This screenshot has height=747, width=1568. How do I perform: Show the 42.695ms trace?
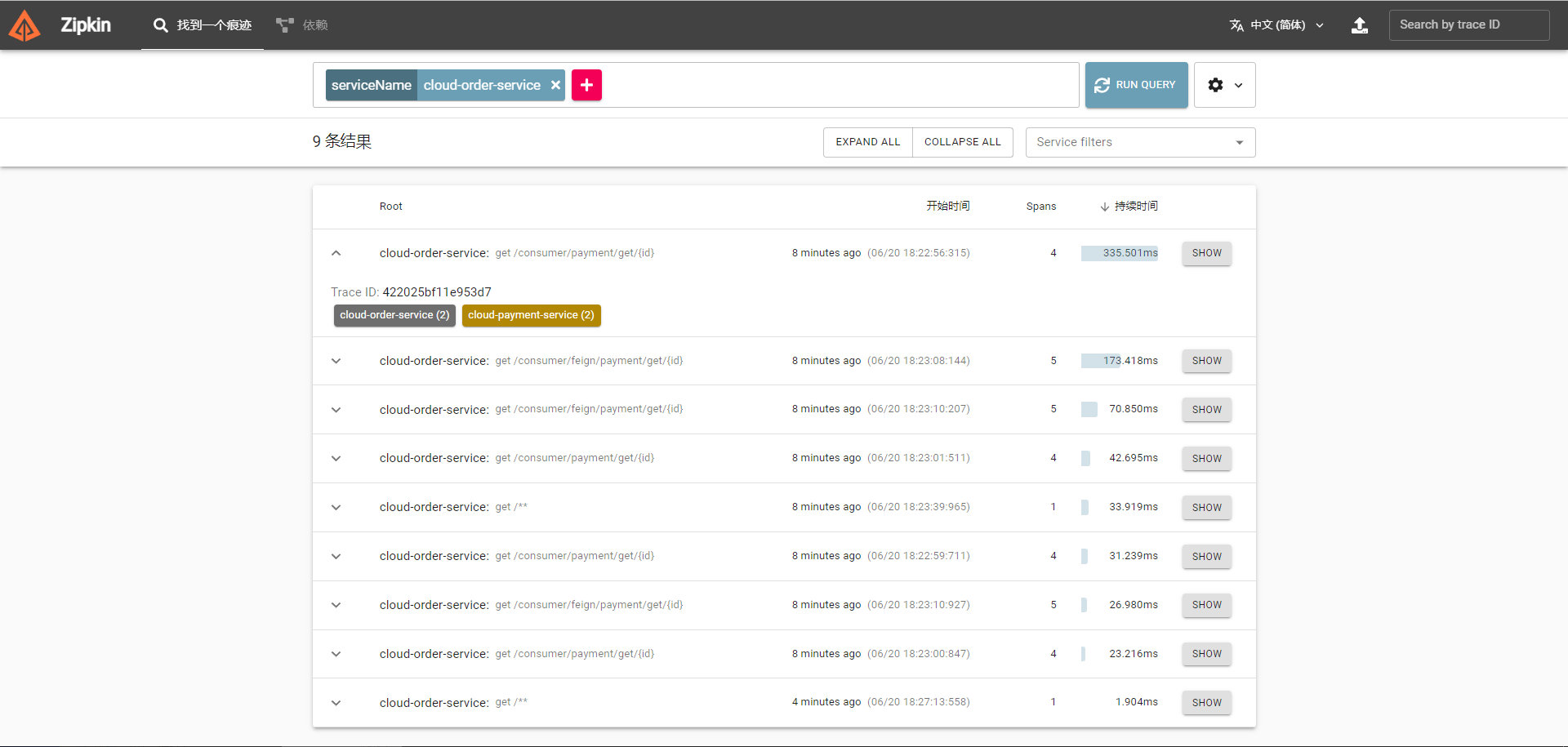(1206, 459)
